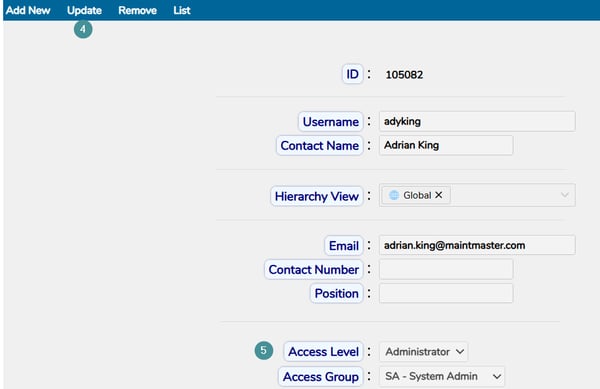Image resolution: width=600 pixels, height=389 pixels.
Task: Click the Username label
Action: (x=331, y=122)
